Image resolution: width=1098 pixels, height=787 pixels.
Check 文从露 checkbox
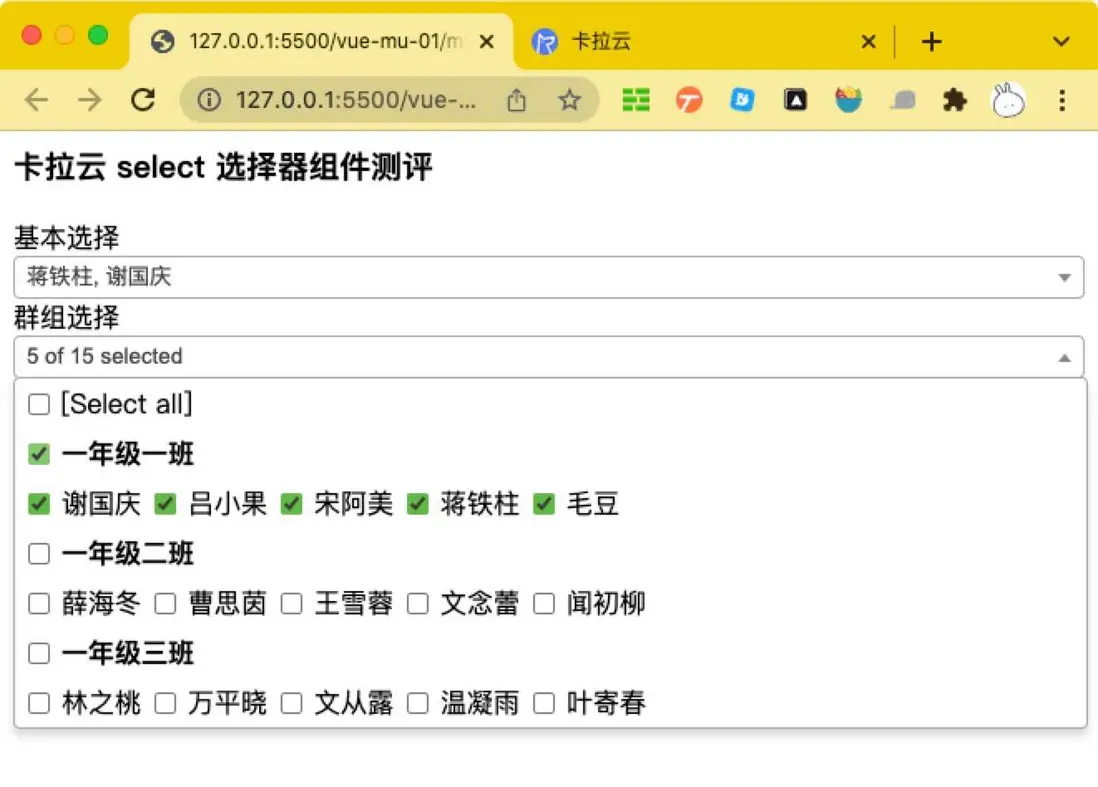coord(291,703)
